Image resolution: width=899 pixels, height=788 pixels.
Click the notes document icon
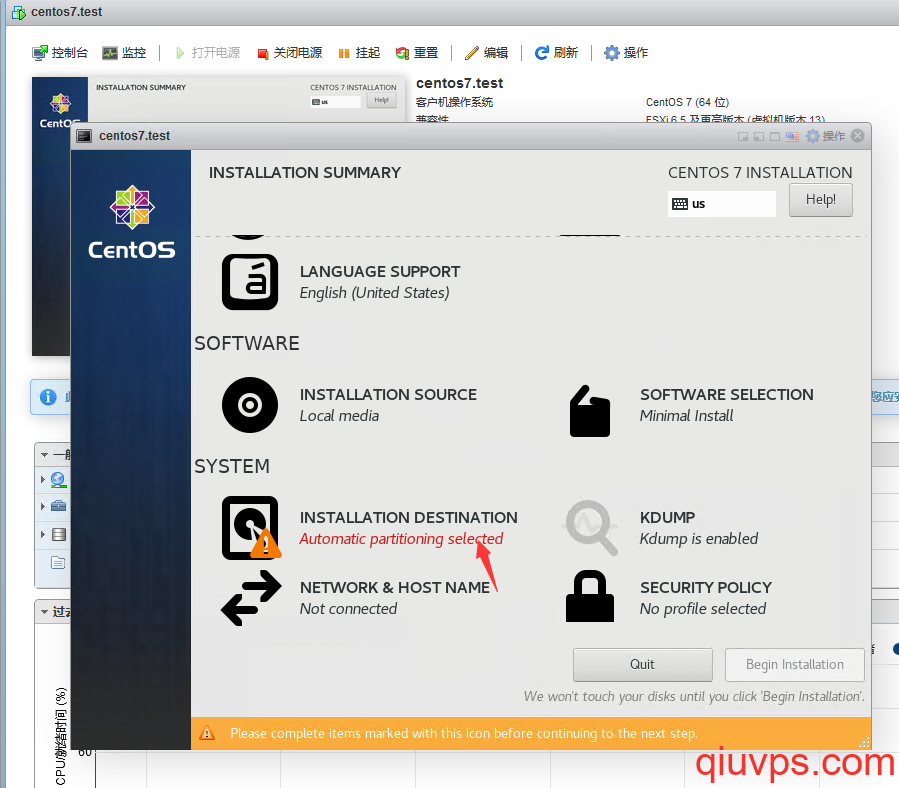tap(58, 563)
